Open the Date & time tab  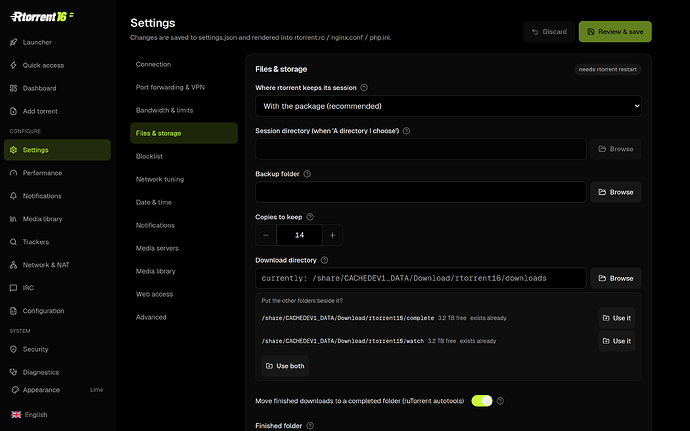click(x=184, y=202)
